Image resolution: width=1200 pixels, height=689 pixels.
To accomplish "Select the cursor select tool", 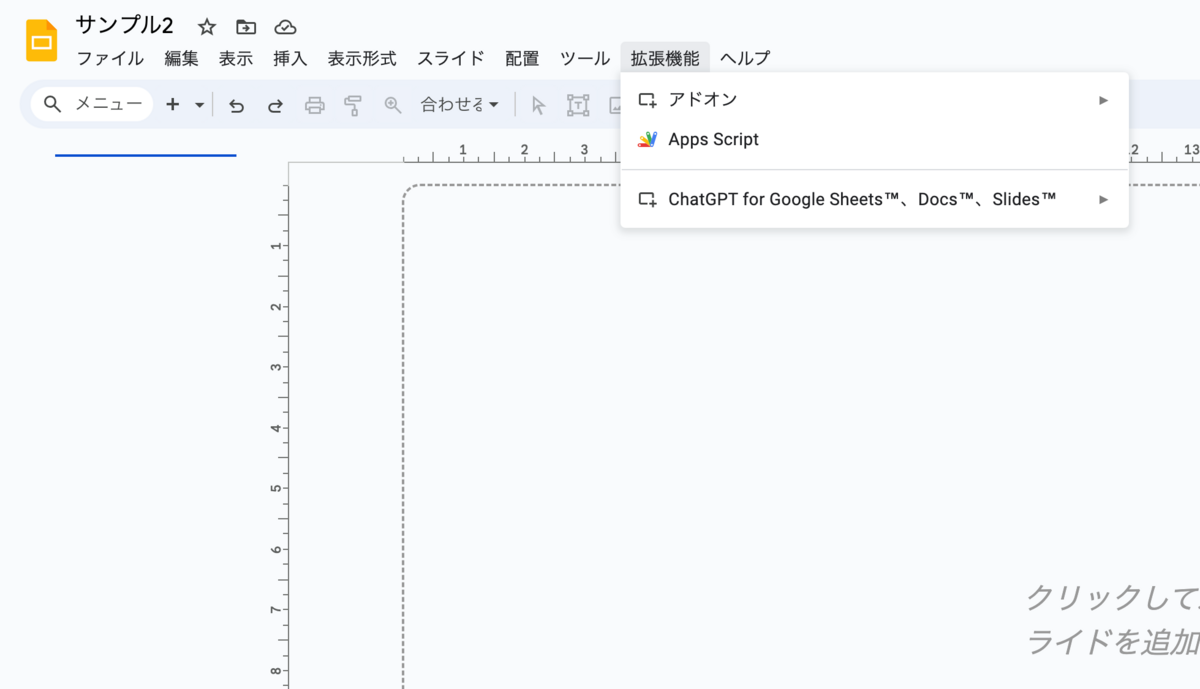I will click(x=539, y=105).
